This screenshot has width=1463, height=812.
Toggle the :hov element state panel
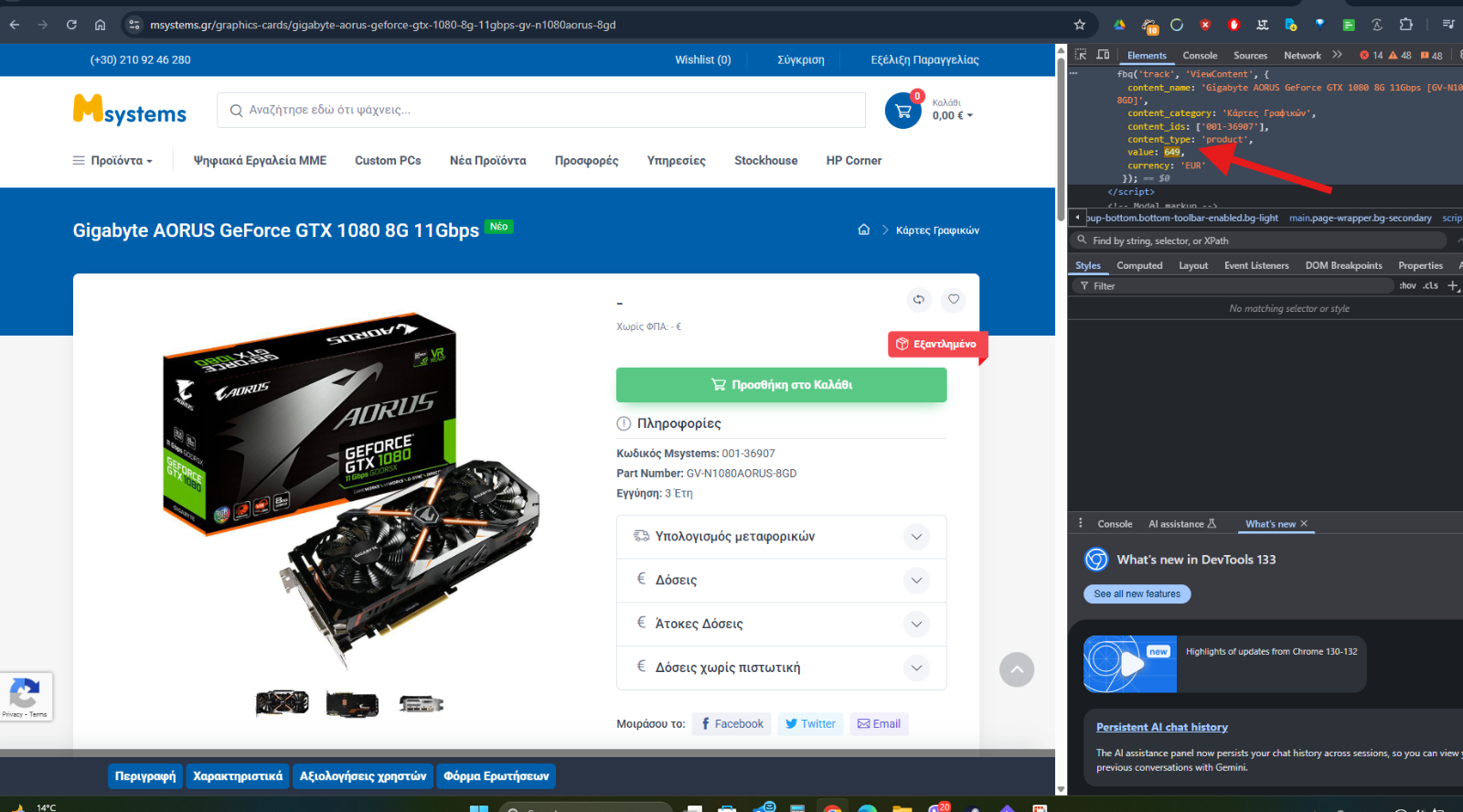[1407, 285]
